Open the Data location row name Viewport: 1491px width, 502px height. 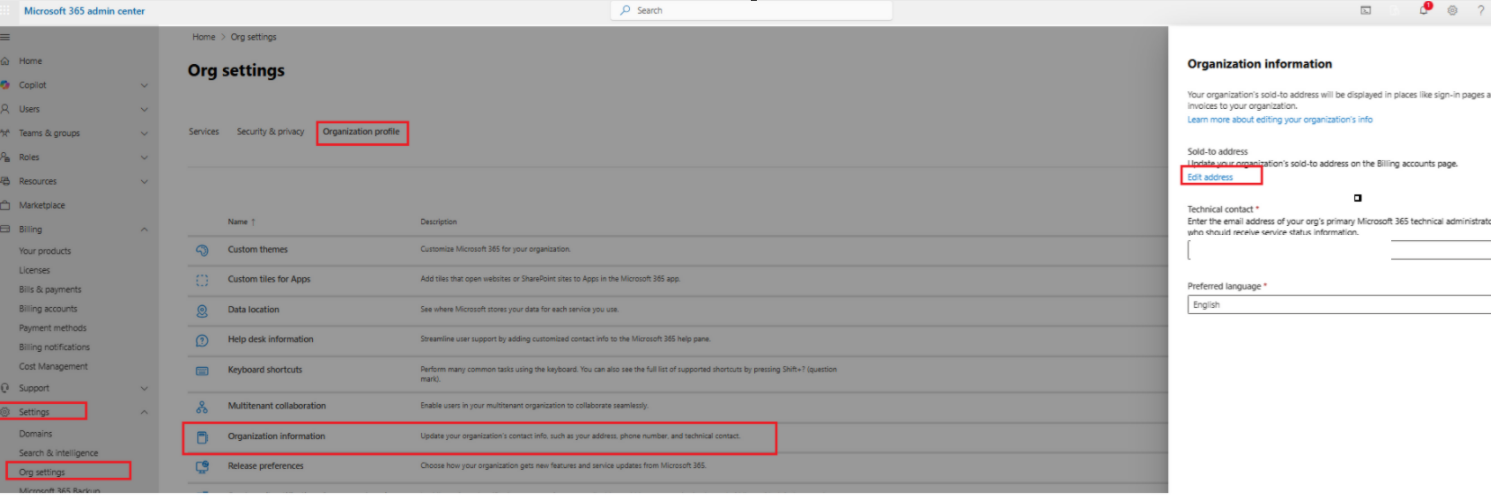253,310
